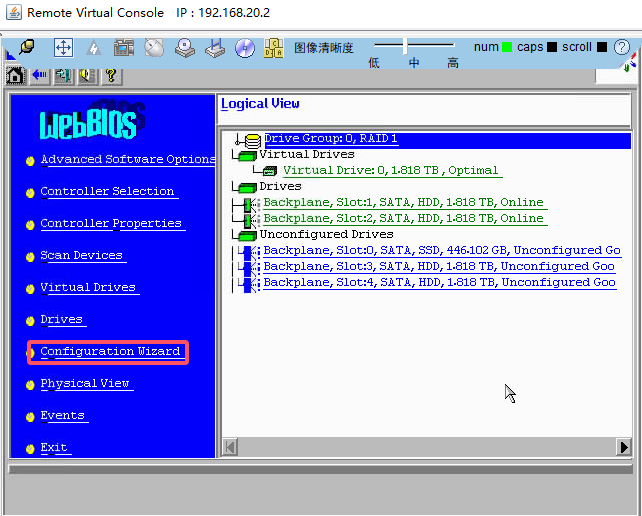The height and width of the screenshot is (516, 642).
Task: Click the WebBIOS sound speaker icon
Action: [88, 76]
